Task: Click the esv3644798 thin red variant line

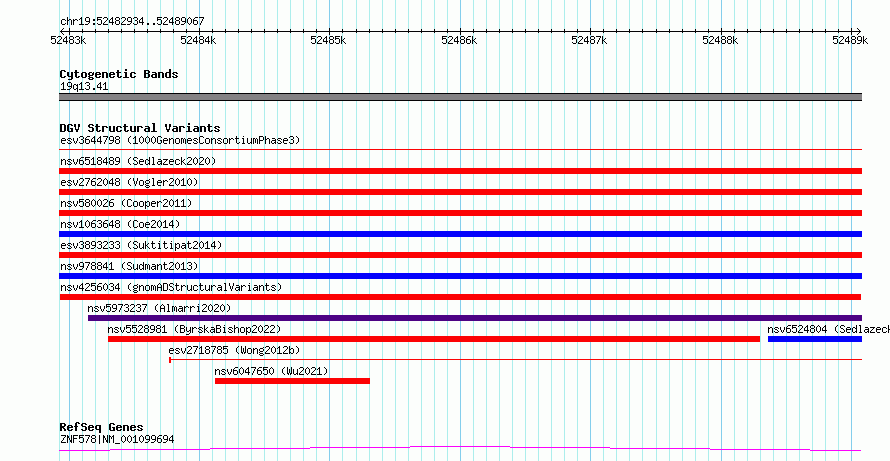Action: 460,150
